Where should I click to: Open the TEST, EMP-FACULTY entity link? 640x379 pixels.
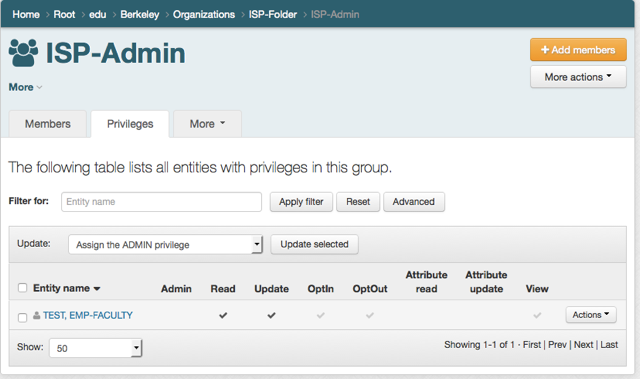tap(88, 315)
